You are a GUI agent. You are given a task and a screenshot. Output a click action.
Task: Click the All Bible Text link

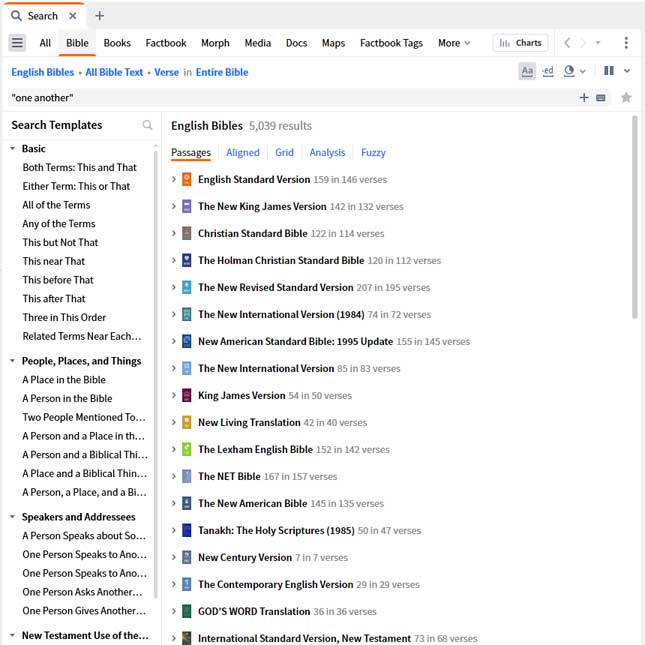click(x=114, y=72)
